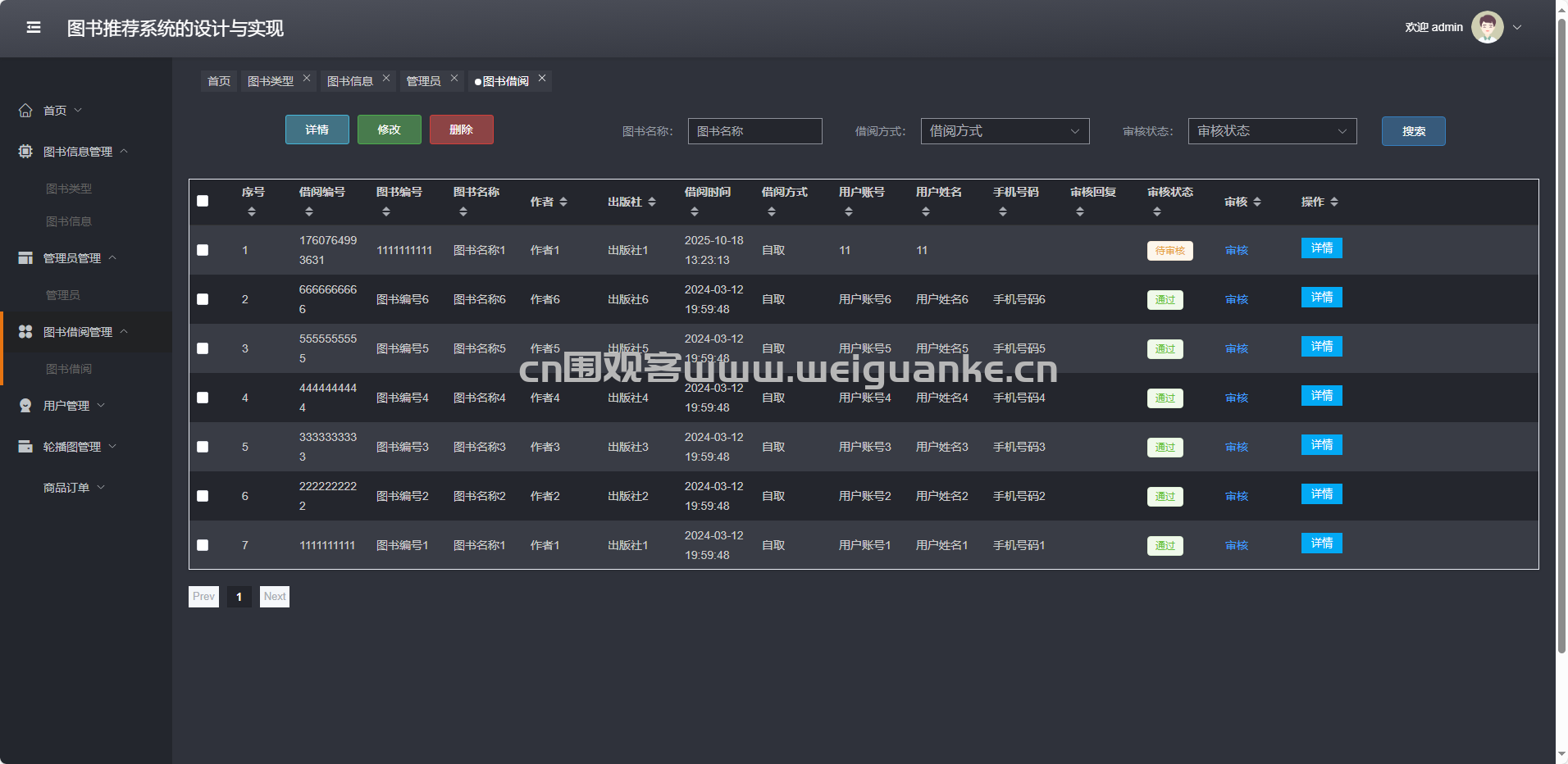Image resolution: width=1568 pixels, height=764 pixels.
Task: Switch to the 管理员 tab
Action: [x=423, y=81]
